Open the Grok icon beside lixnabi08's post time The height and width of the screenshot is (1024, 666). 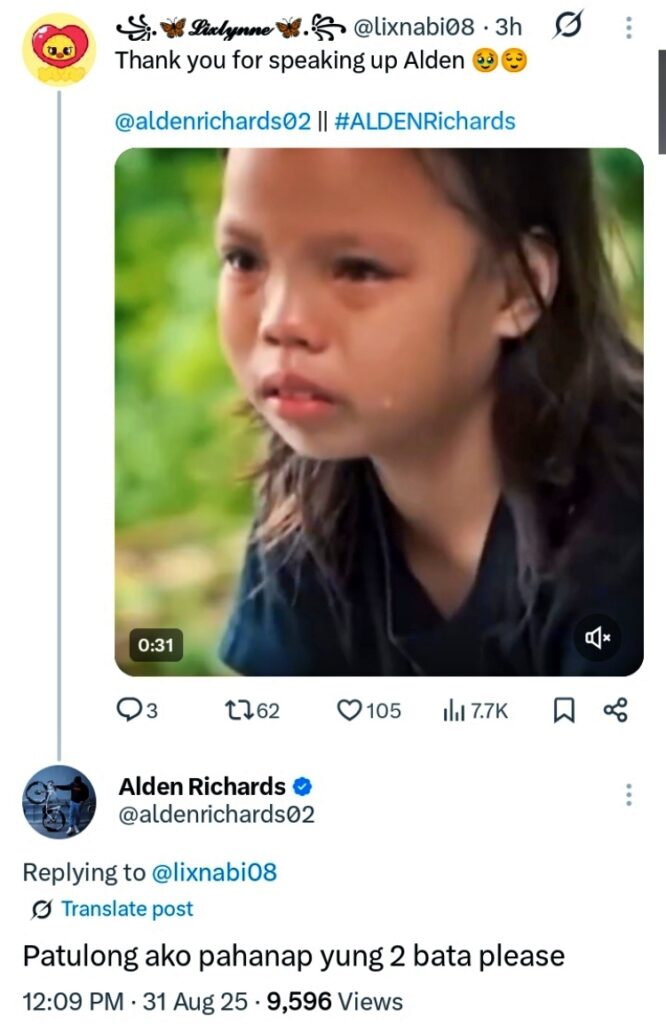click(x=567, y=28)
